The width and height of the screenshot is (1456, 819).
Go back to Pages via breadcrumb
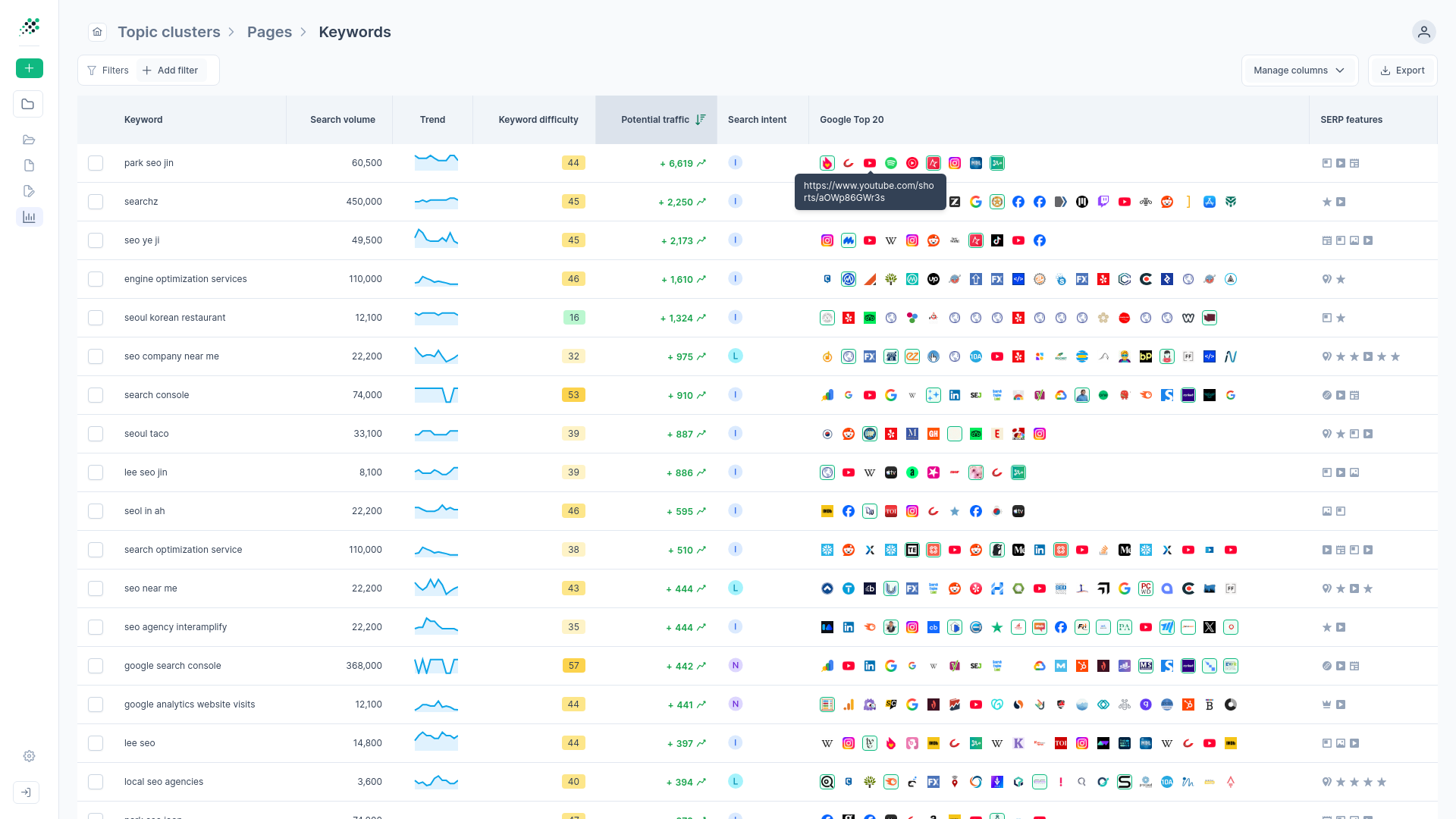[x=269, y=32]
